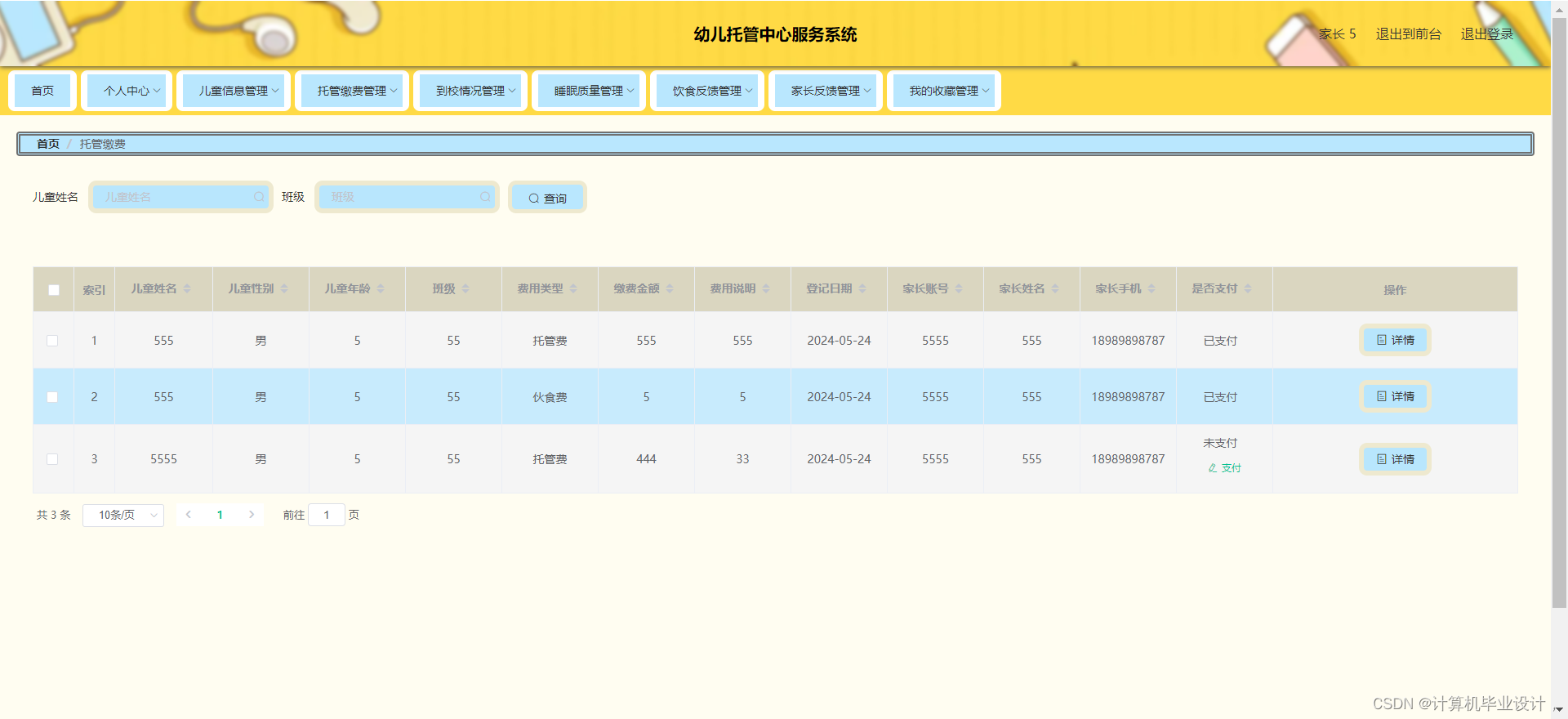Click amount 444 in row 3

(646, 459)
